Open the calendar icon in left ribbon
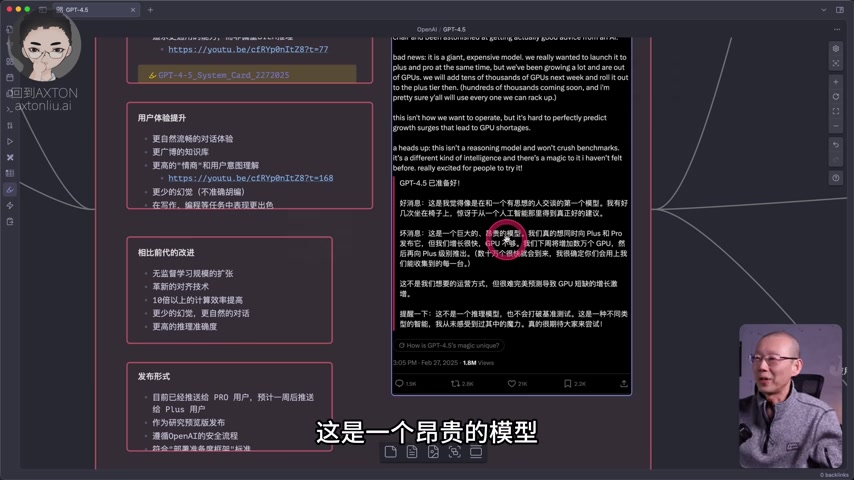This screenshot has height=480, width=854. pos(9,77)
